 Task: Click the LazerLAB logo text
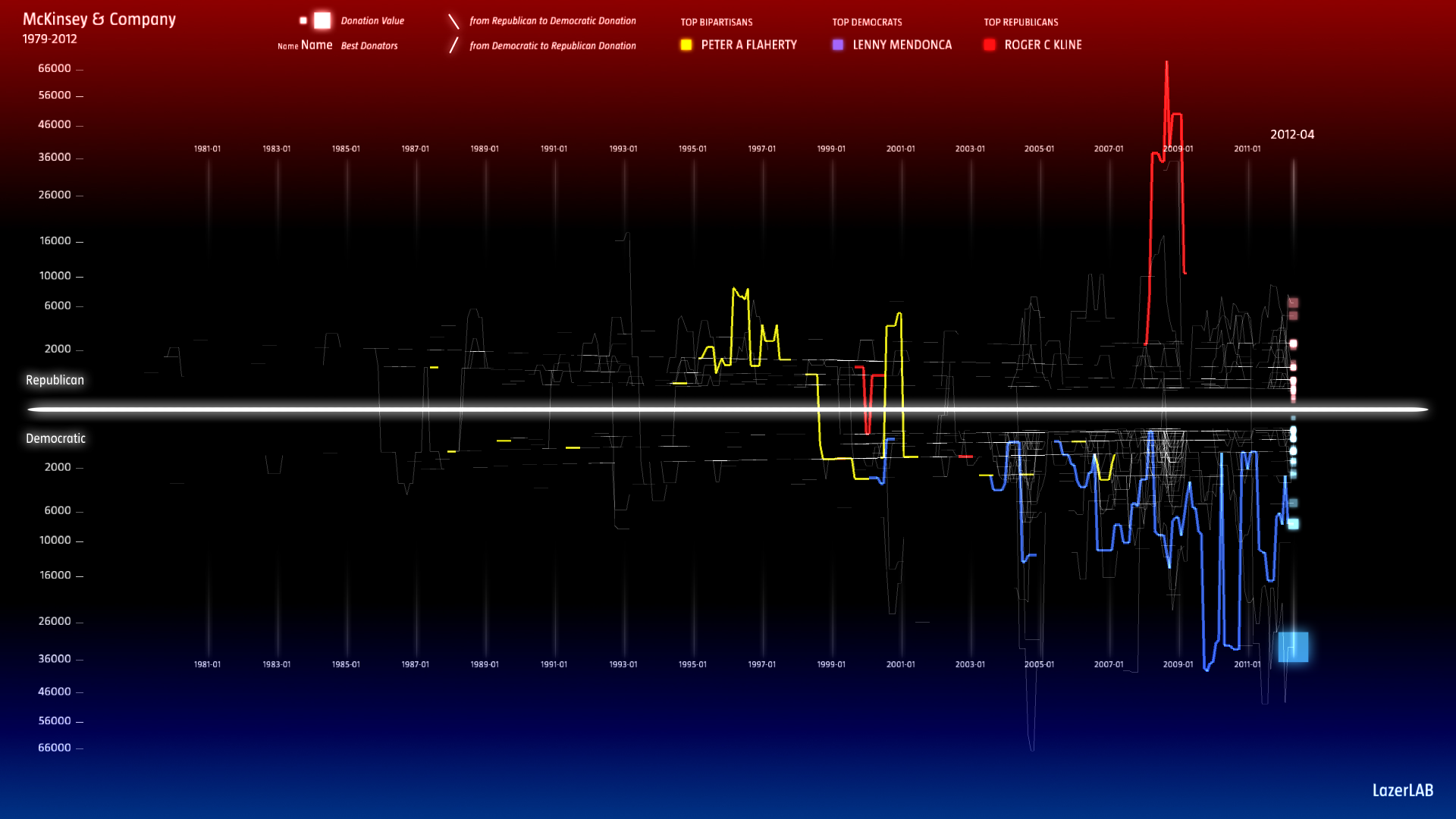coord(1403,790)
